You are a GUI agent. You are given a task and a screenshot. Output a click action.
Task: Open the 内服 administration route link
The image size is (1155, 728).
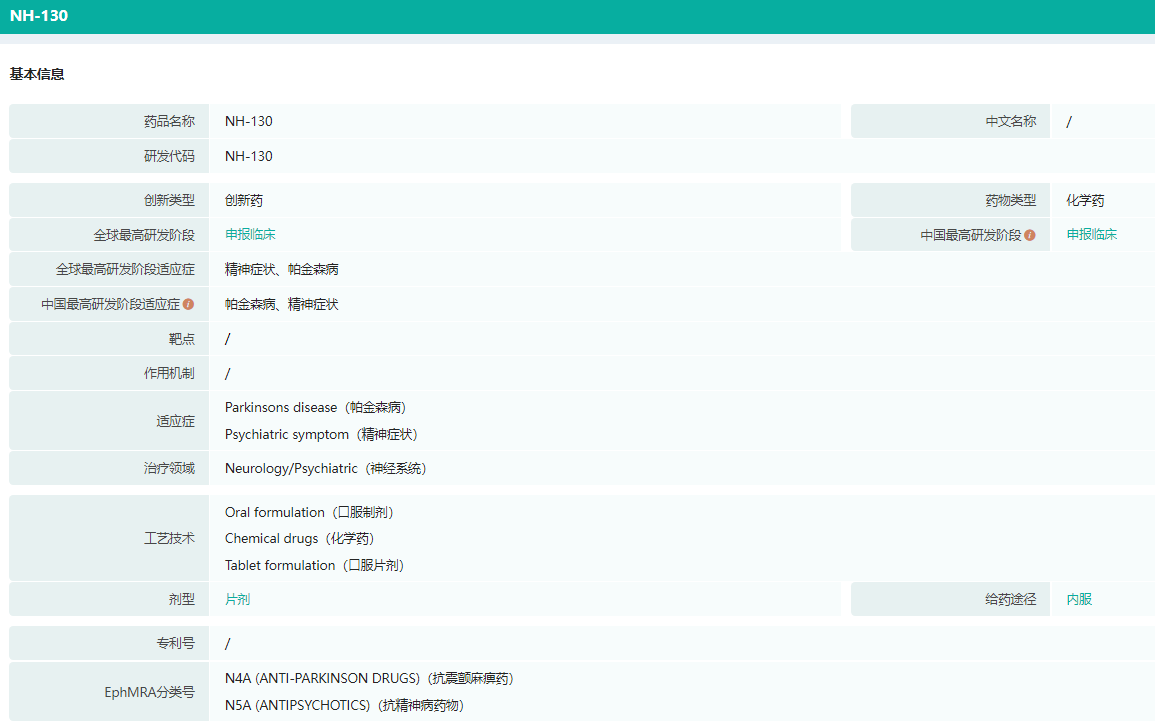click(x=1079, y=600)
